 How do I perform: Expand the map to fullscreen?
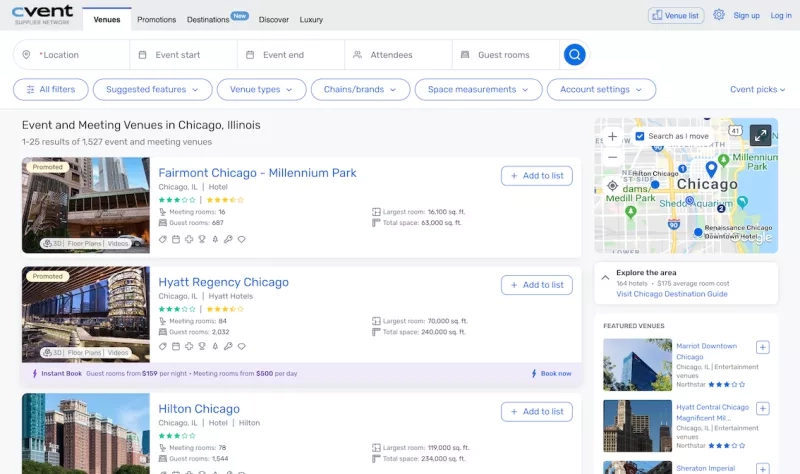pos(760,136)
